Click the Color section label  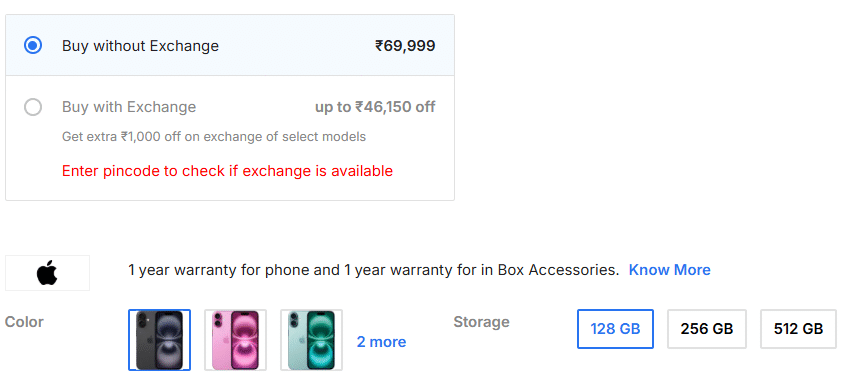24,322
